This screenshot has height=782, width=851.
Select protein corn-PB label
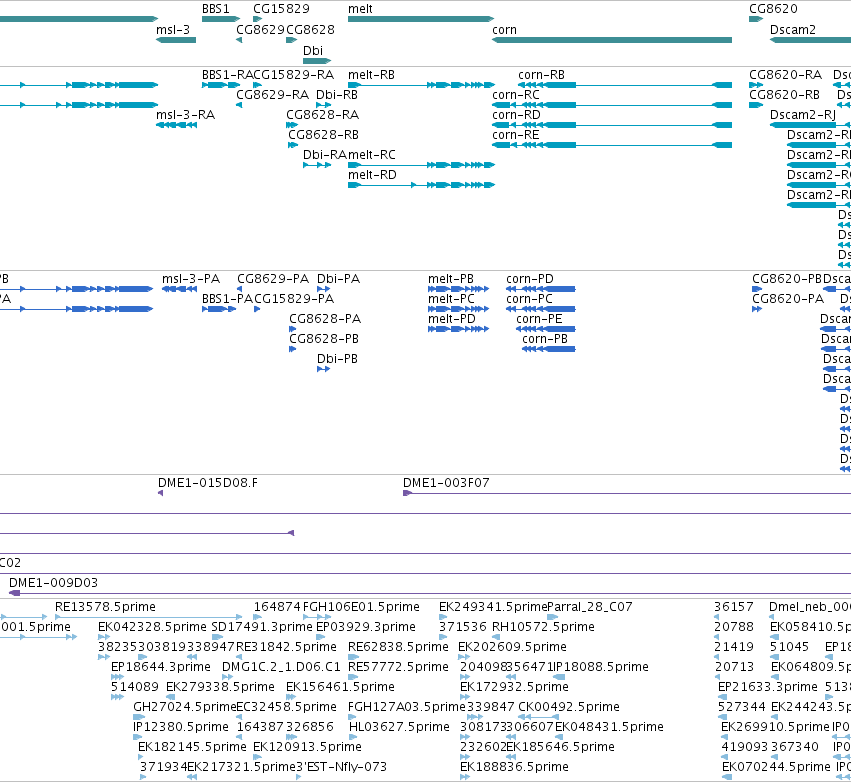tap(545, 339)
